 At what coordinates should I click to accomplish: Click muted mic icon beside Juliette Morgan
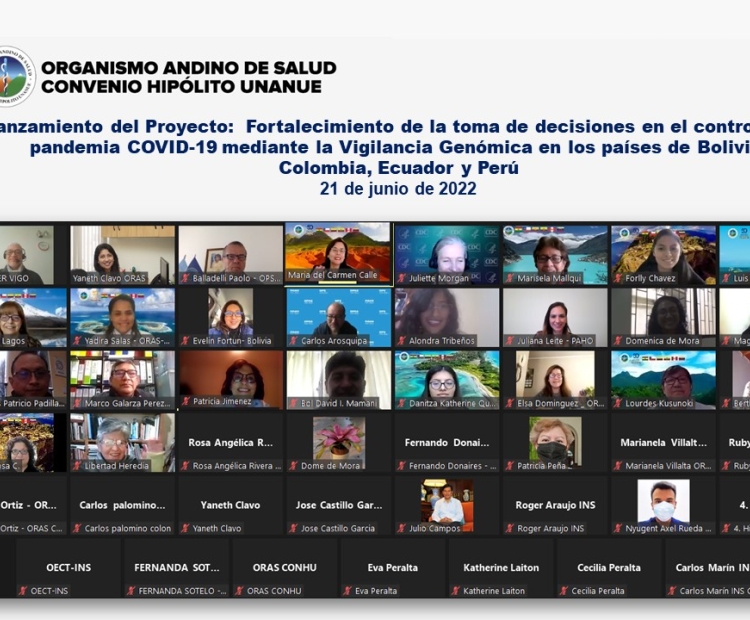click(402, 278)
